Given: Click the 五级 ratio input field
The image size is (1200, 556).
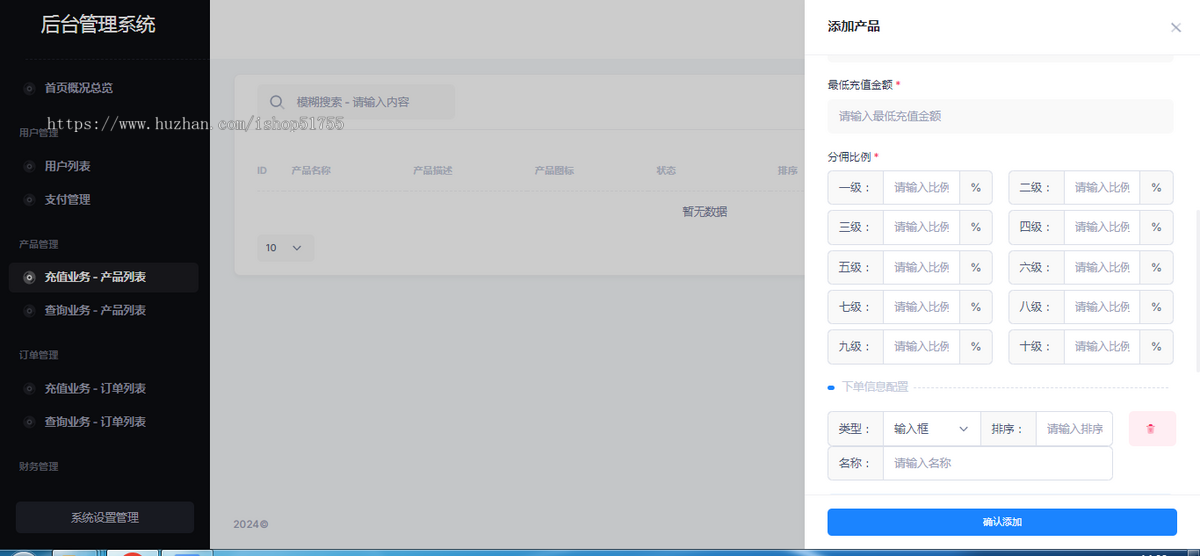Looking at the screenshot, I should coord(921,267).
